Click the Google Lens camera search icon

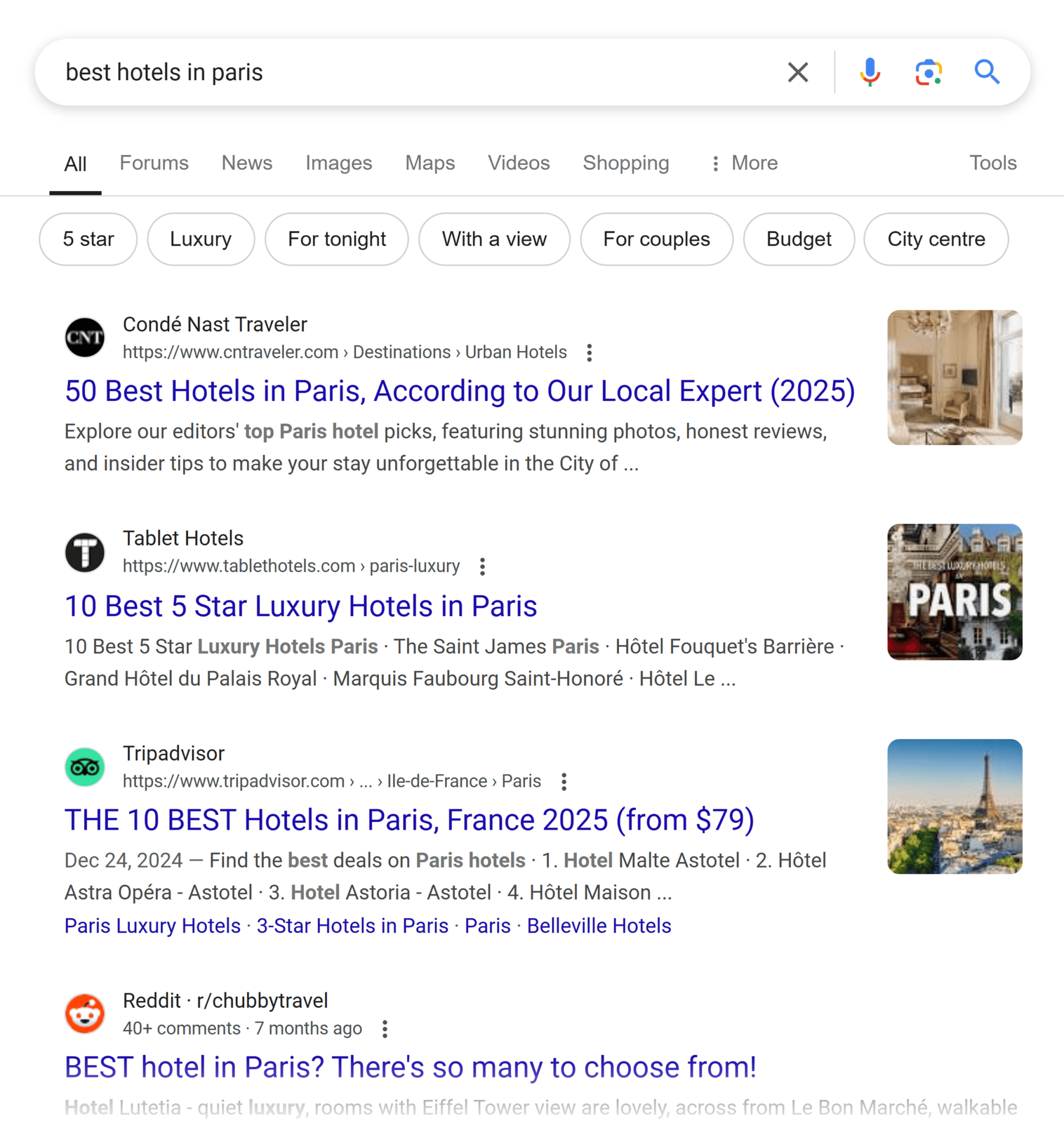pos(928,72)
